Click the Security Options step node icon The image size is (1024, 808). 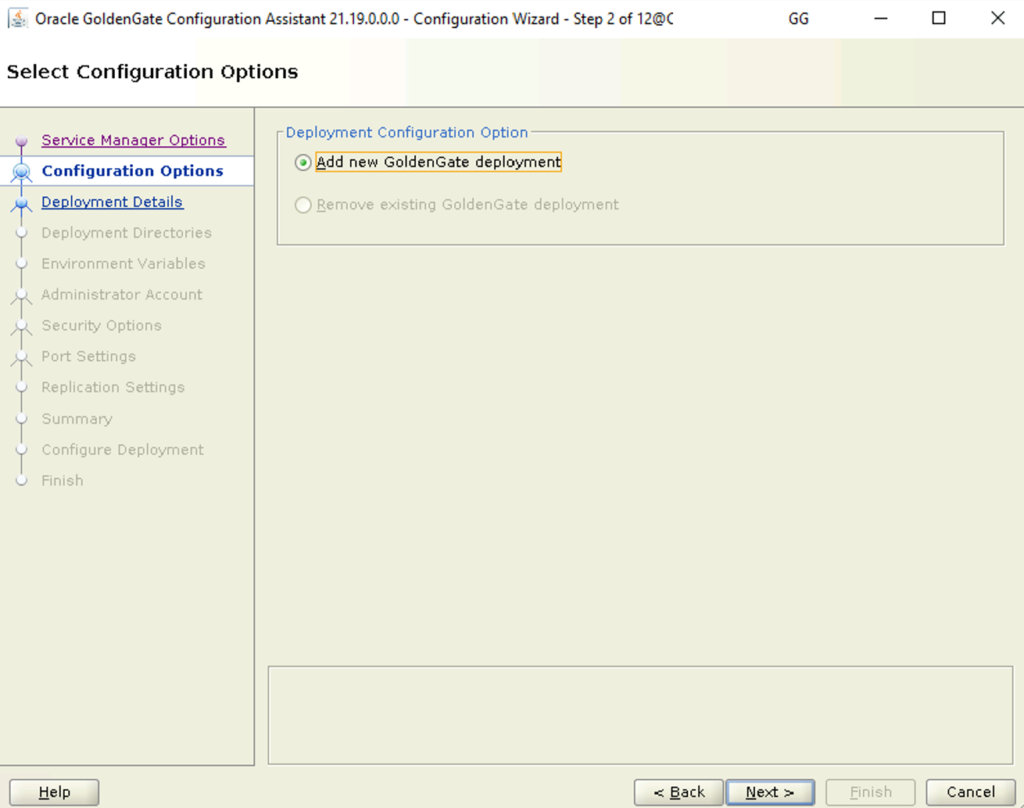click(22, 327)
